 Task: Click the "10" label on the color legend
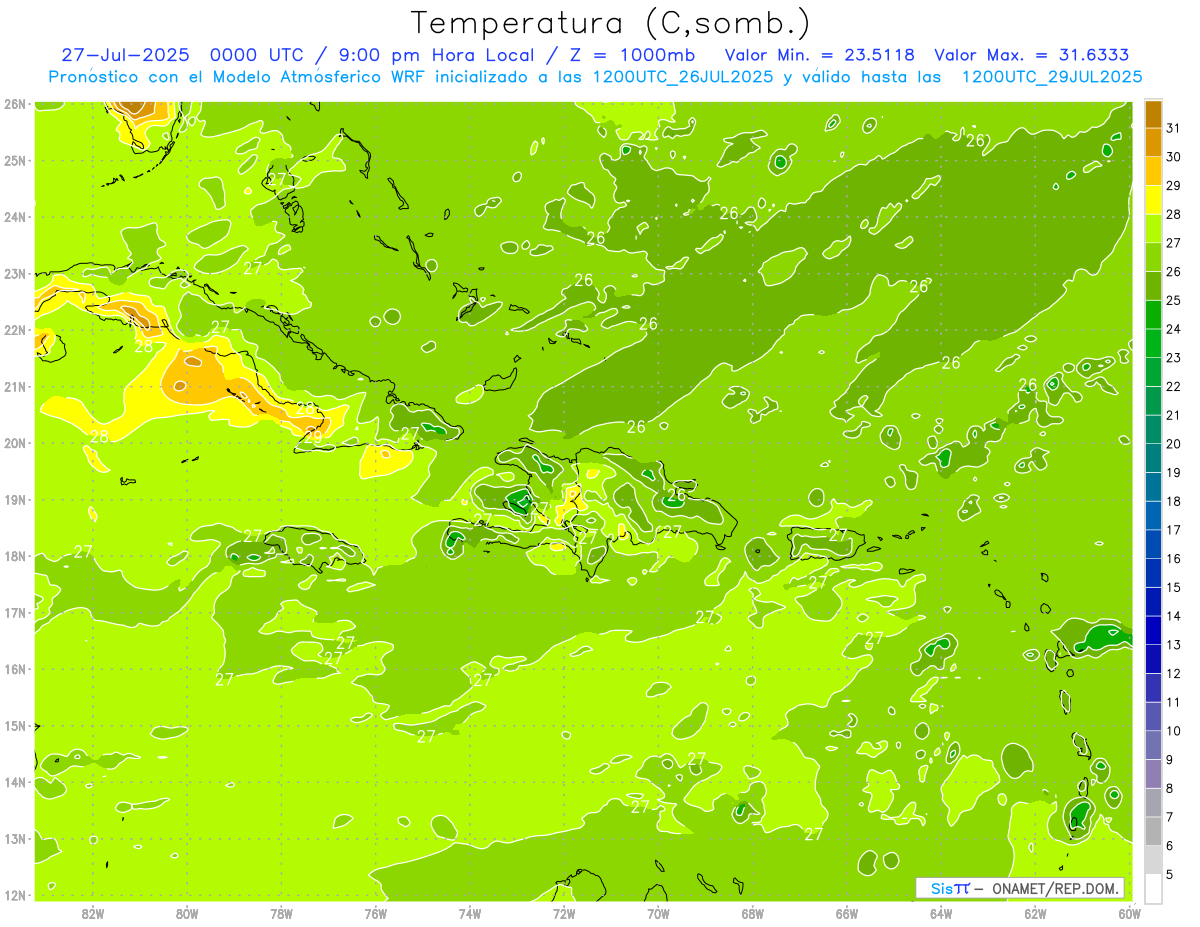pyautogui.click(x=1173, y=730)
